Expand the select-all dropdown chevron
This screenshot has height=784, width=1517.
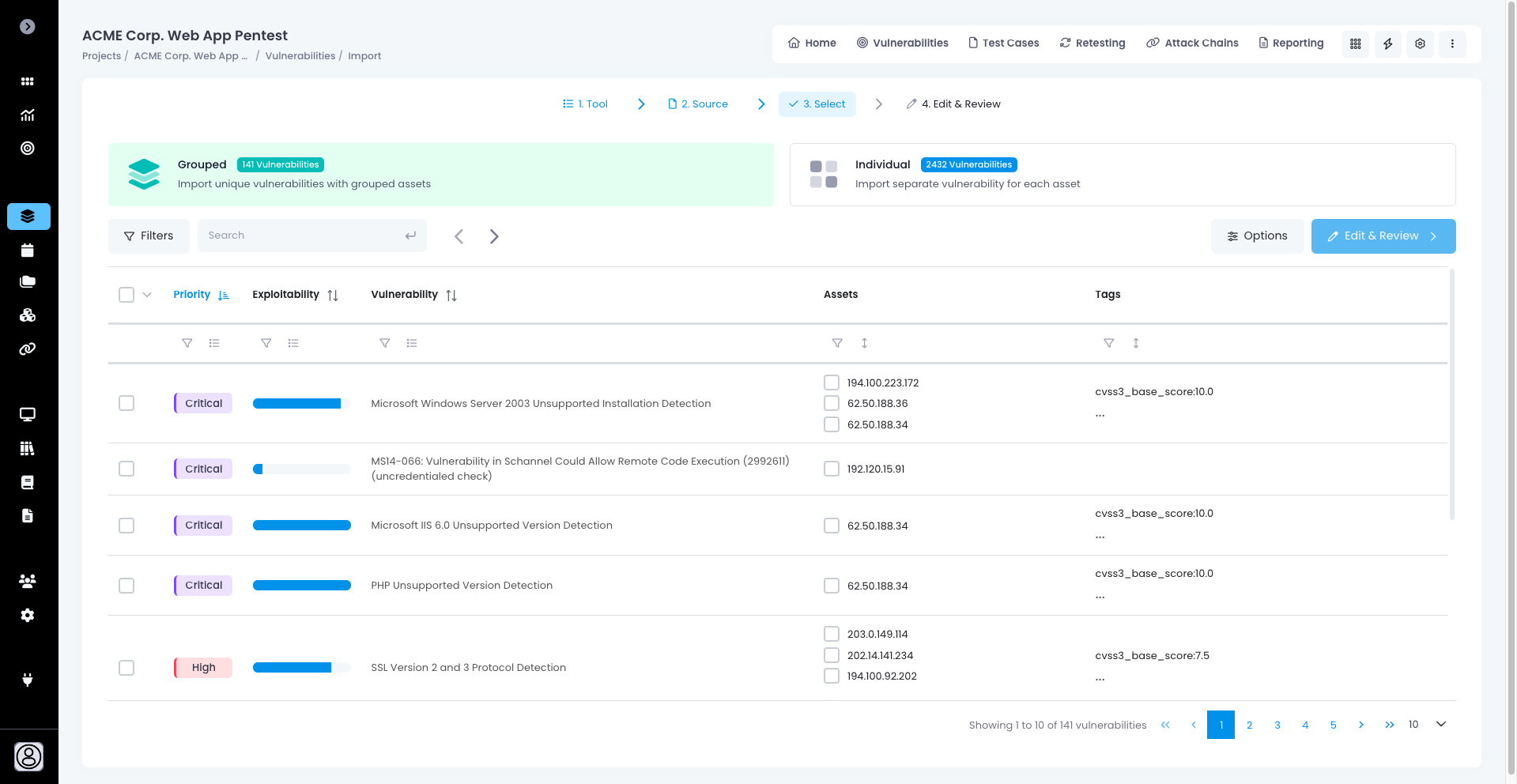[147, 295]
